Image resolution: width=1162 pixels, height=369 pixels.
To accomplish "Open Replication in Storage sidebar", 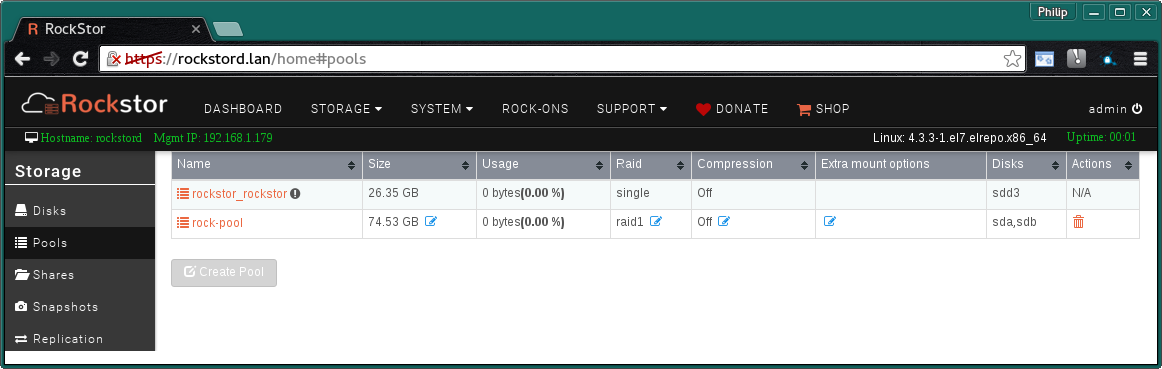I will point(80,339).
